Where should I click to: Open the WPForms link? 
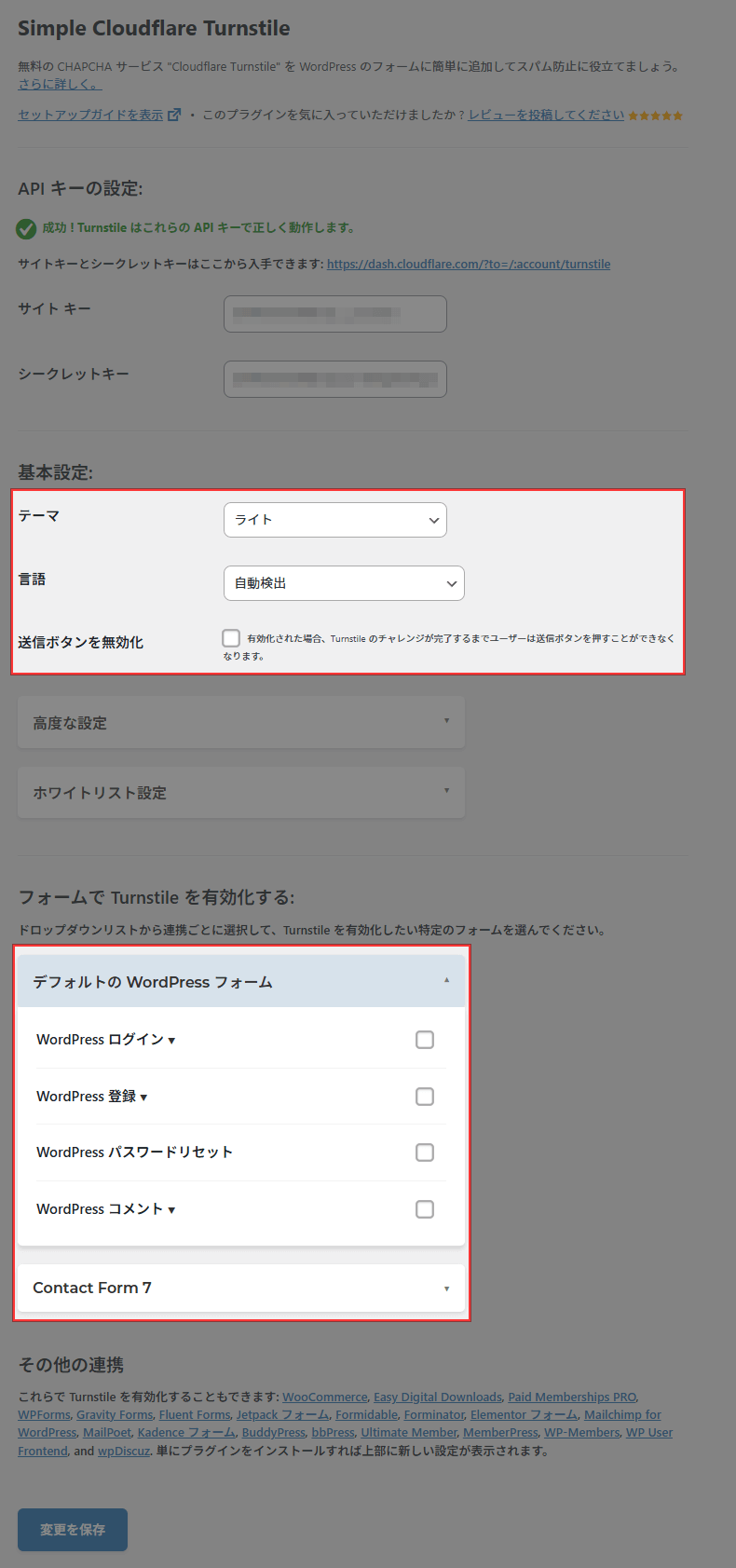[44, 1414]
